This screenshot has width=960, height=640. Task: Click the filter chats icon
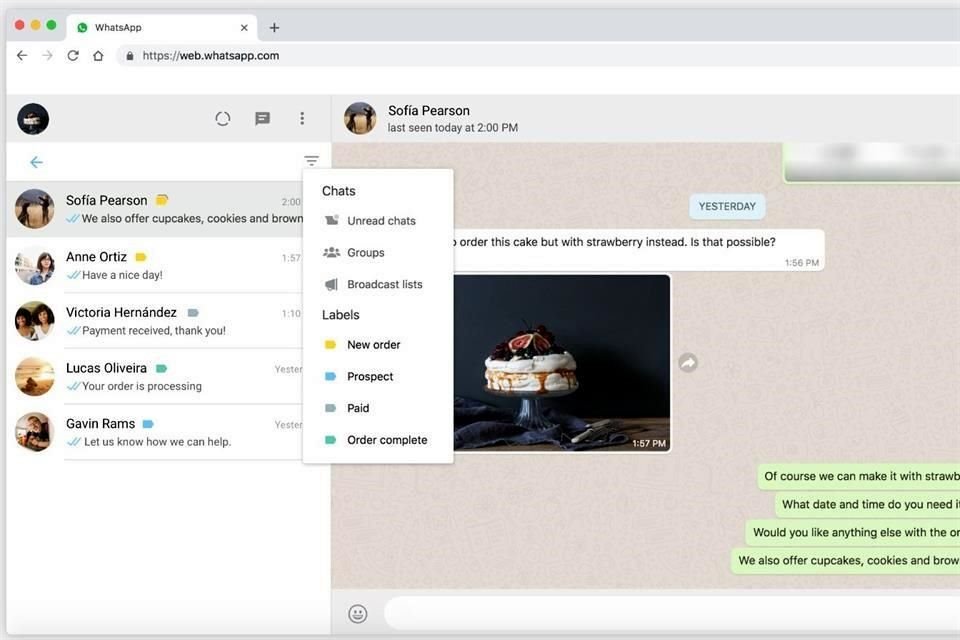pyautogui.click(x=311, y=160)
